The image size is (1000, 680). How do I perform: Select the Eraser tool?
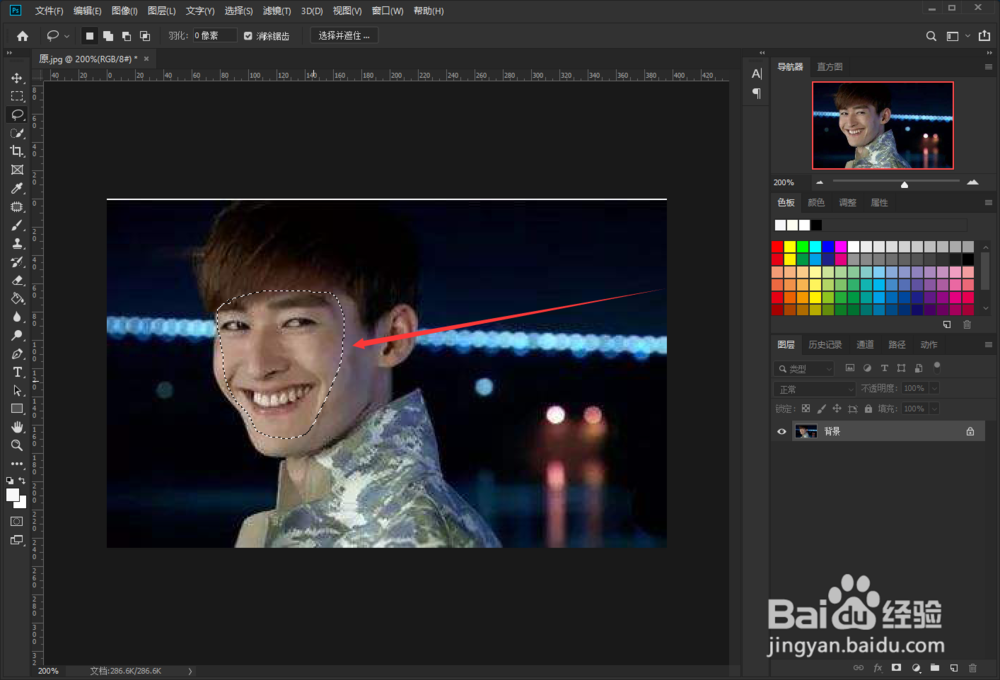pyautogui.click(x=17, y=280)
